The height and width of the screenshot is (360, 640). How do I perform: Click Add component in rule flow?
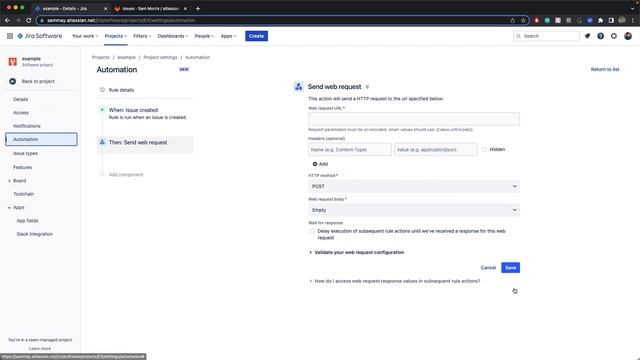tap(126, 174)
